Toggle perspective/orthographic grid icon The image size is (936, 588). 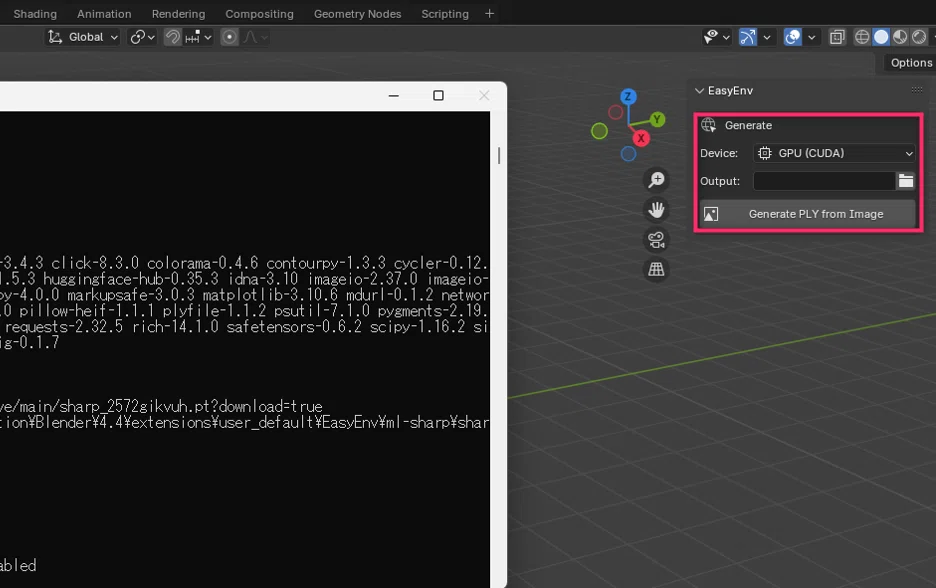click(656, 269)
